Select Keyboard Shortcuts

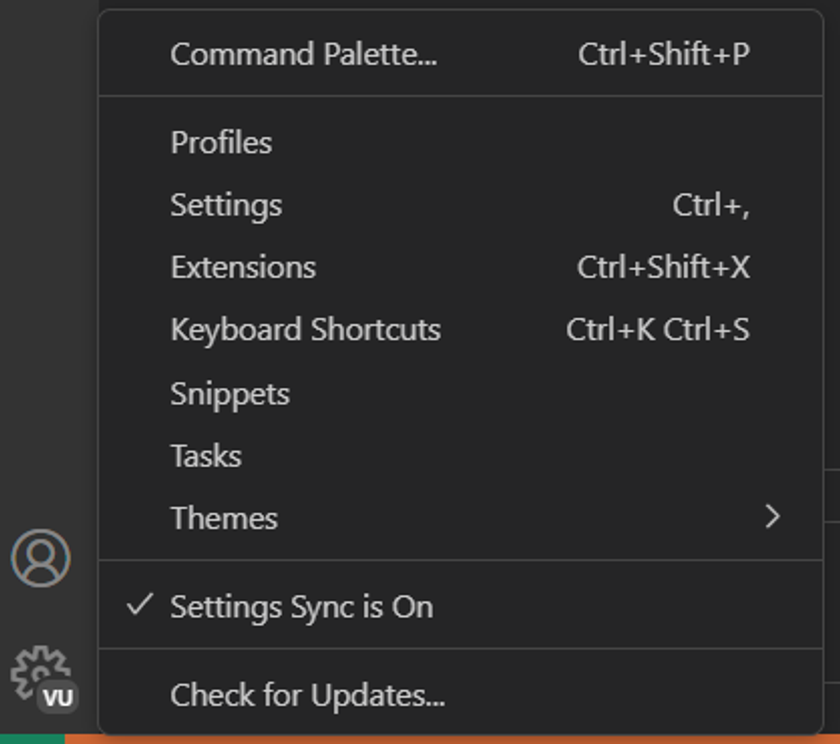(305, 330)
